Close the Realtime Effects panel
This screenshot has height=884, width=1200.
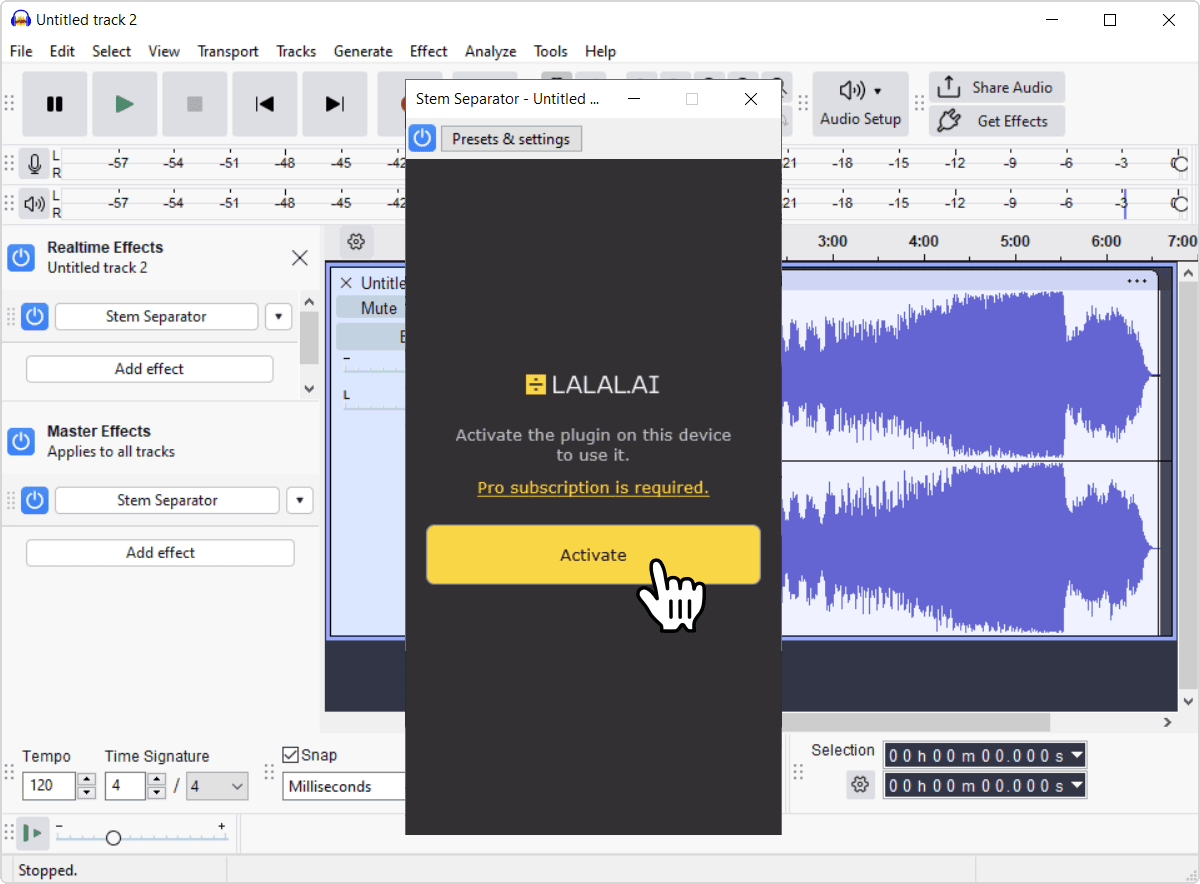coord(299,258)
